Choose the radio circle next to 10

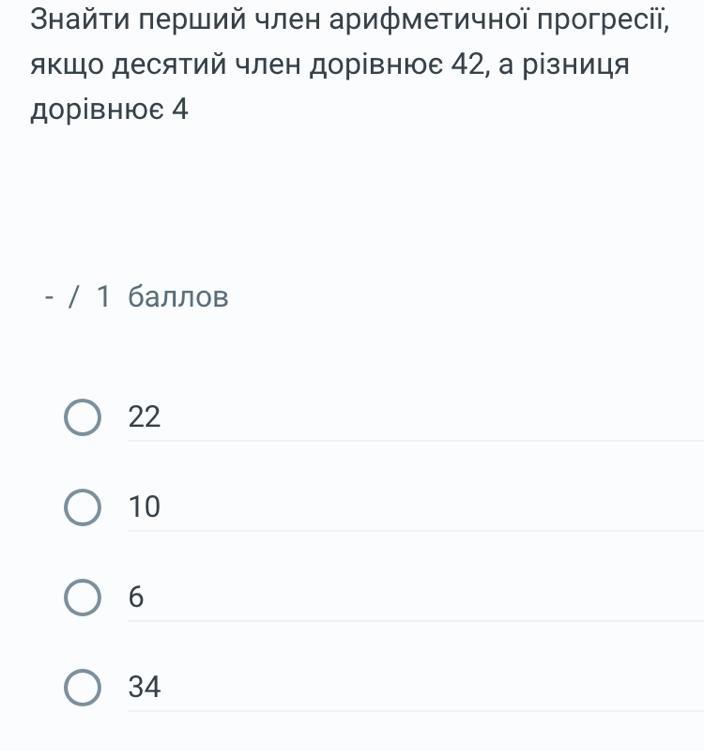(82, 507)
